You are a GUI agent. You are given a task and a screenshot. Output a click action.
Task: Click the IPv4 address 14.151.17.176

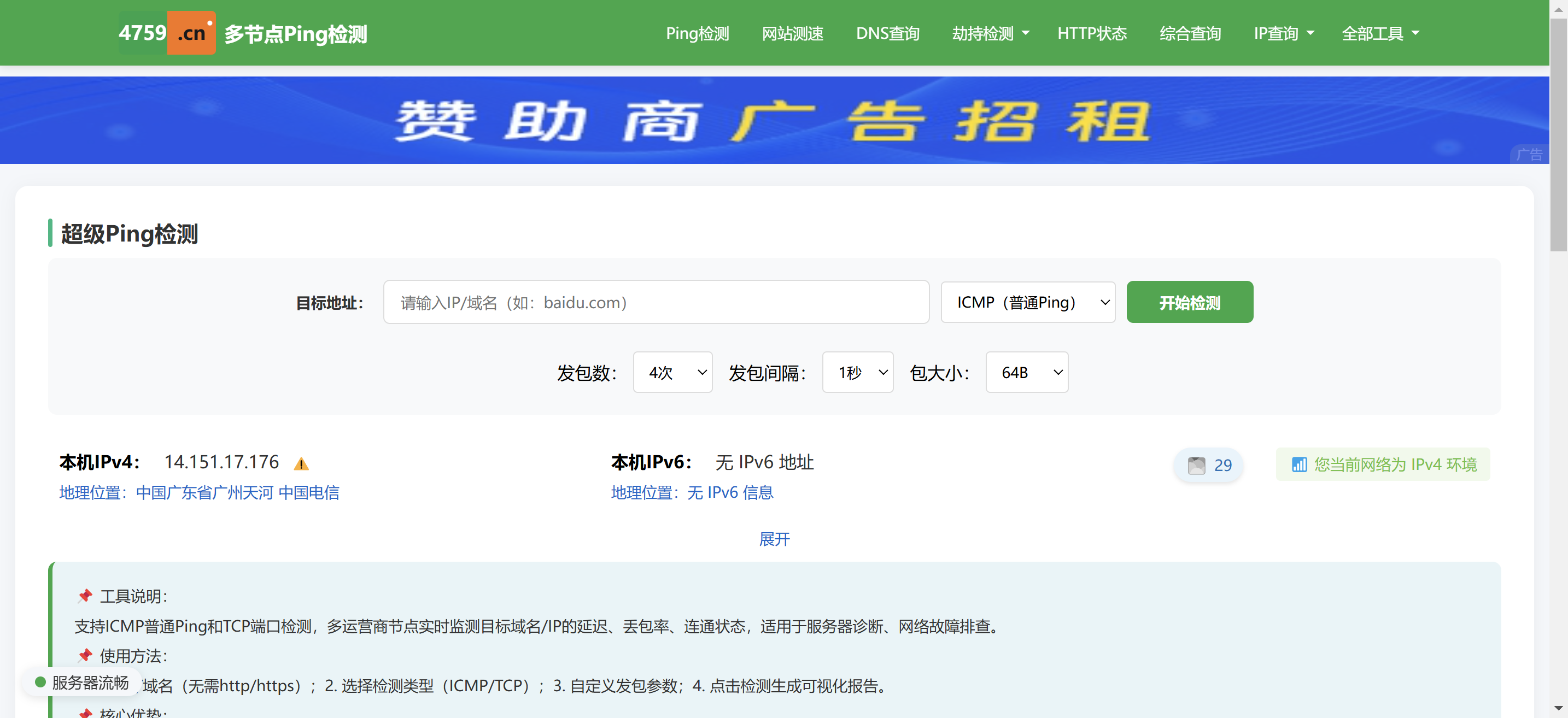pyautogui.click(x=221, y=462)
